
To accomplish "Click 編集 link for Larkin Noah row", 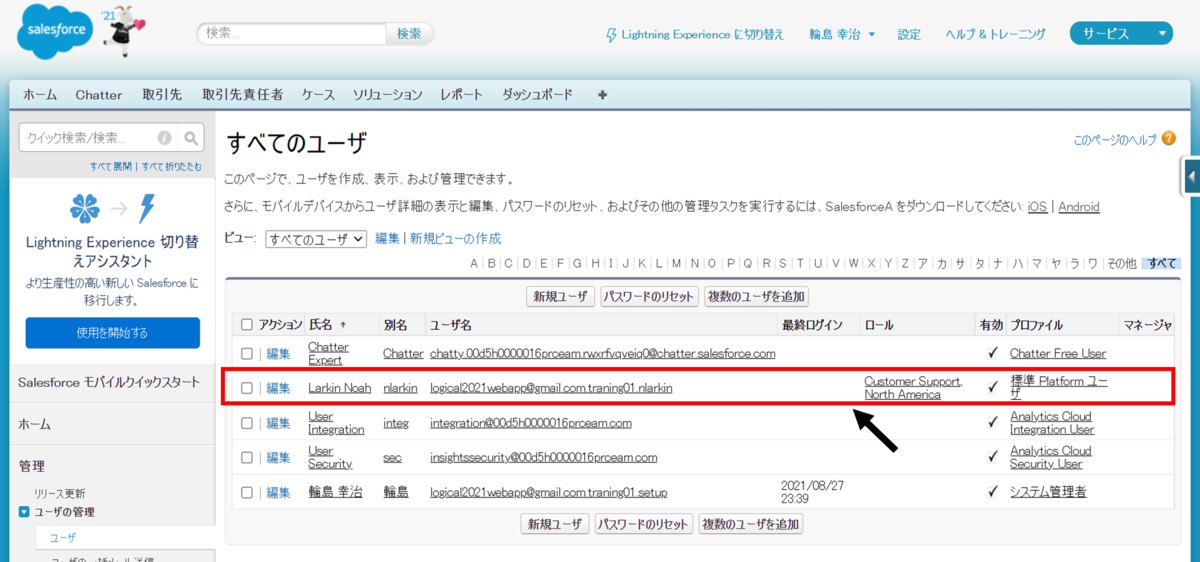I will 279,388.
